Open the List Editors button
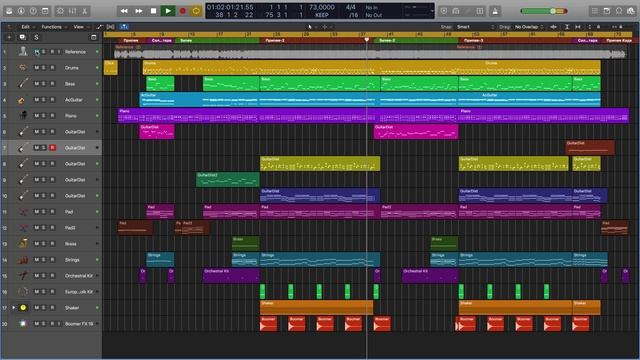Screen dimensions: 640x360 tap(595, 11)
